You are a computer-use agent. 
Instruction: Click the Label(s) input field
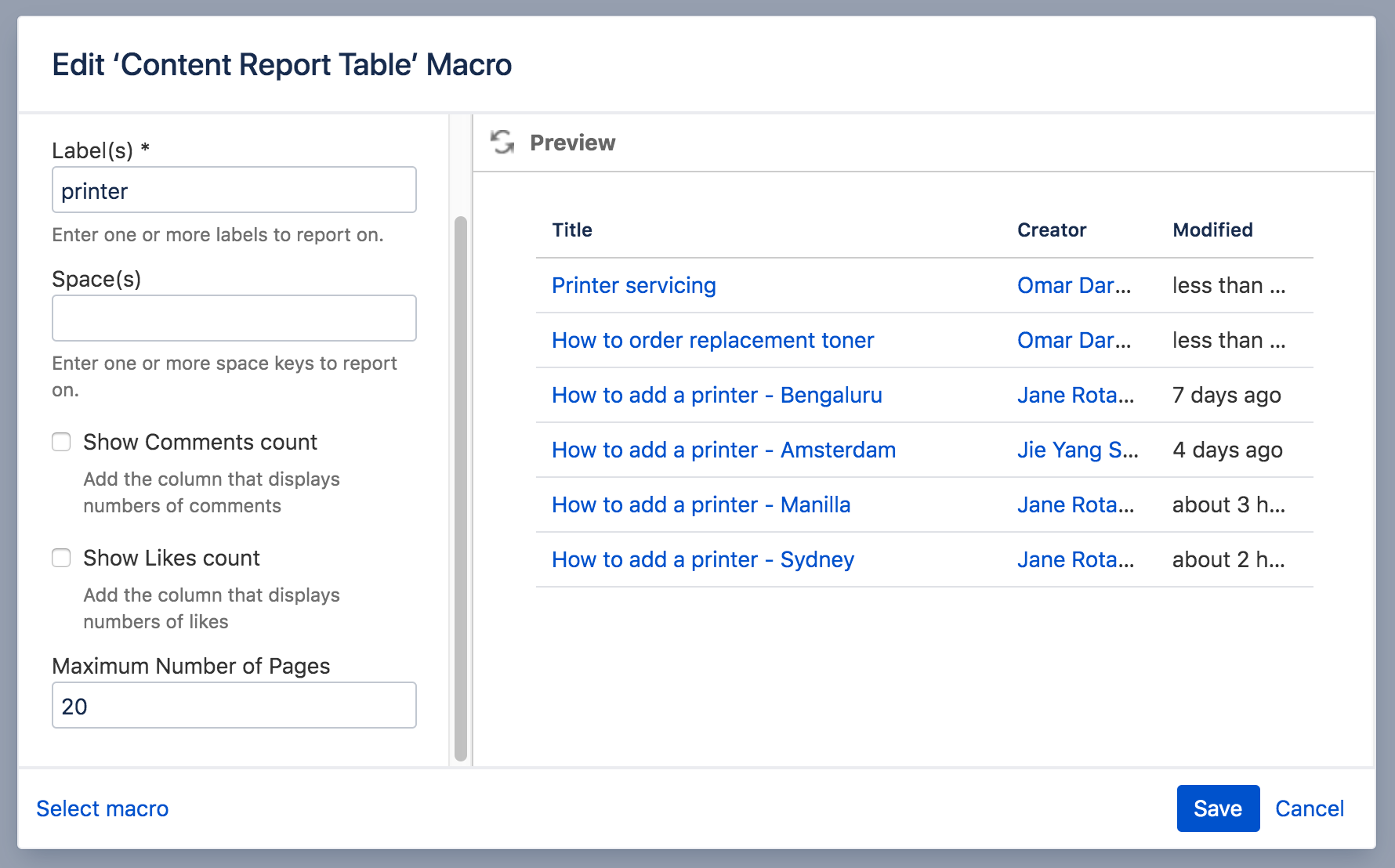[x=234, y=190]
